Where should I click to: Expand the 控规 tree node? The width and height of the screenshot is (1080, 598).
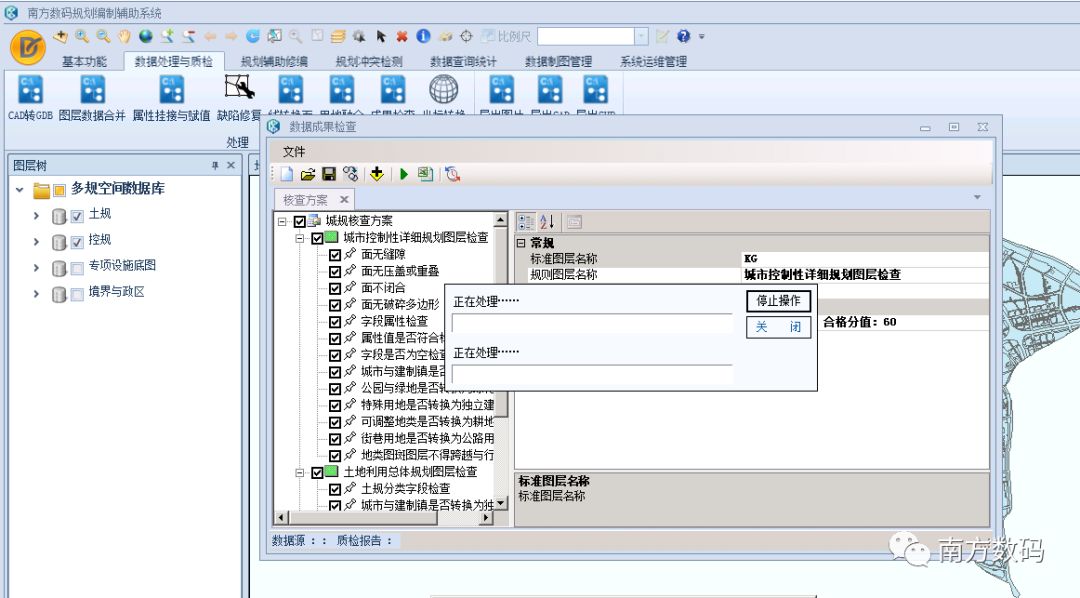tap(37, 241)
